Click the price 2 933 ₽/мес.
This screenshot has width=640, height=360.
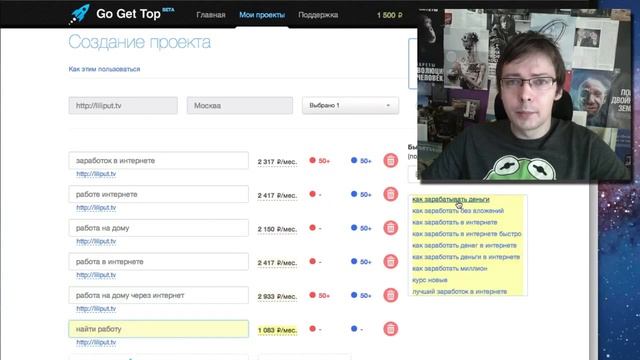click(x=277, y=296)
